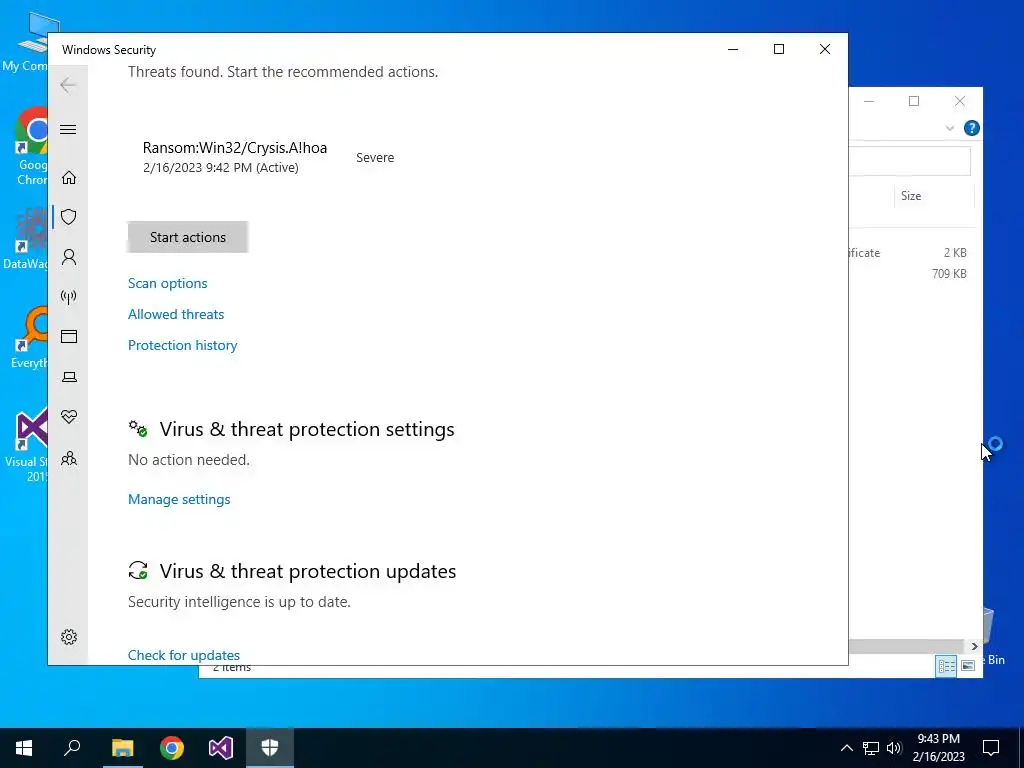Minimize the Windows Security window

[733, 49]
